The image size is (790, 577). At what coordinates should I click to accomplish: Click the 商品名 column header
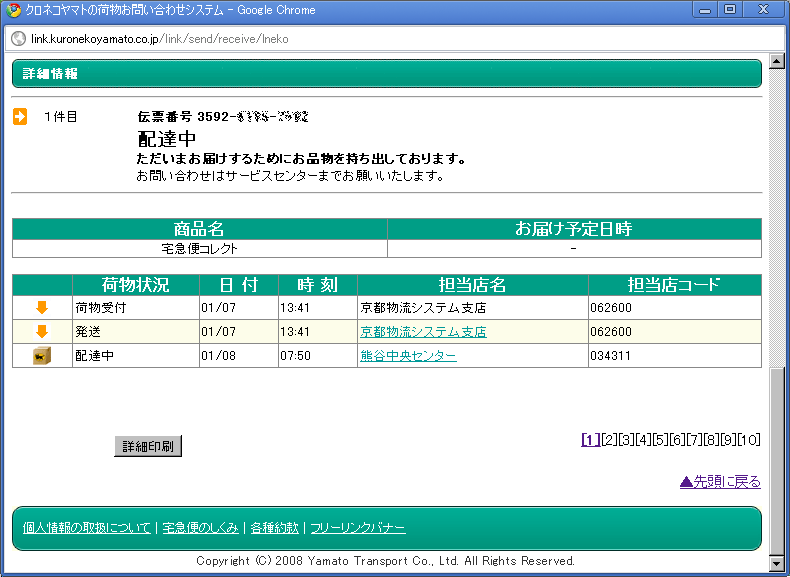[x=200, y=229]
